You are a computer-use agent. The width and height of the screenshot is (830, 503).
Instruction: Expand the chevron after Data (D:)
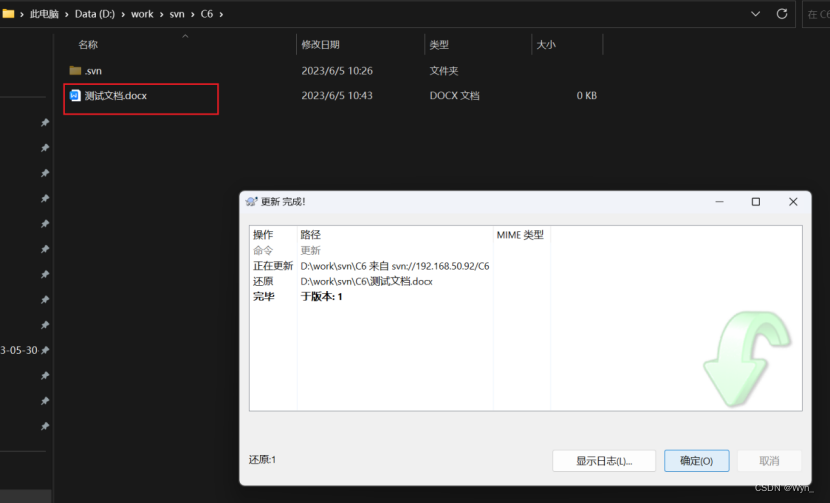(x=123, y=14)
